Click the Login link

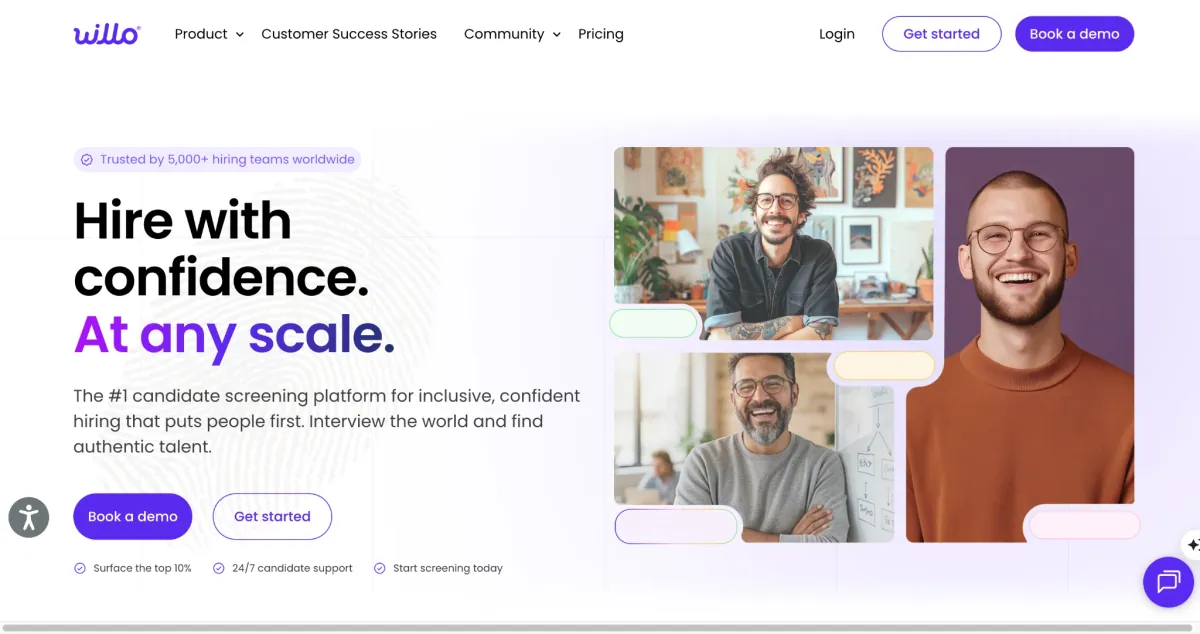coord(837,34)
